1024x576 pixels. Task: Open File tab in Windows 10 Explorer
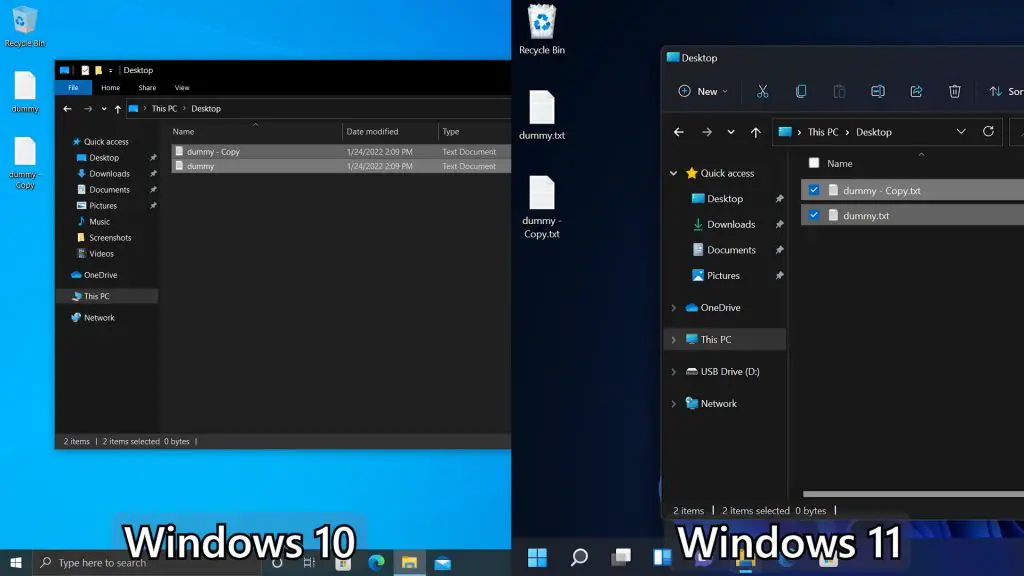73,88
